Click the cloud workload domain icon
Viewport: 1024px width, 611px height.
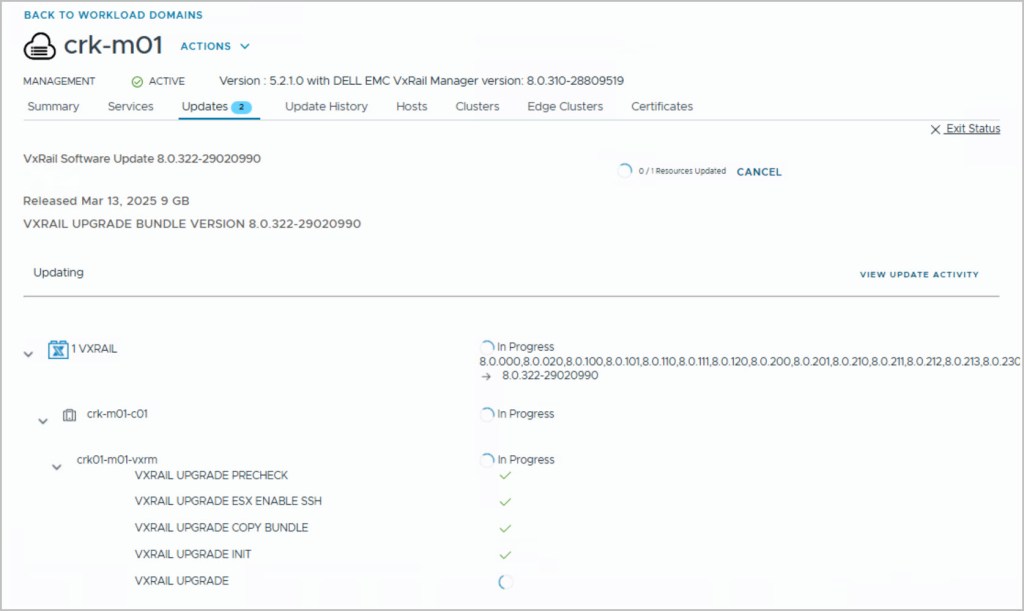(x=39, y=46)
